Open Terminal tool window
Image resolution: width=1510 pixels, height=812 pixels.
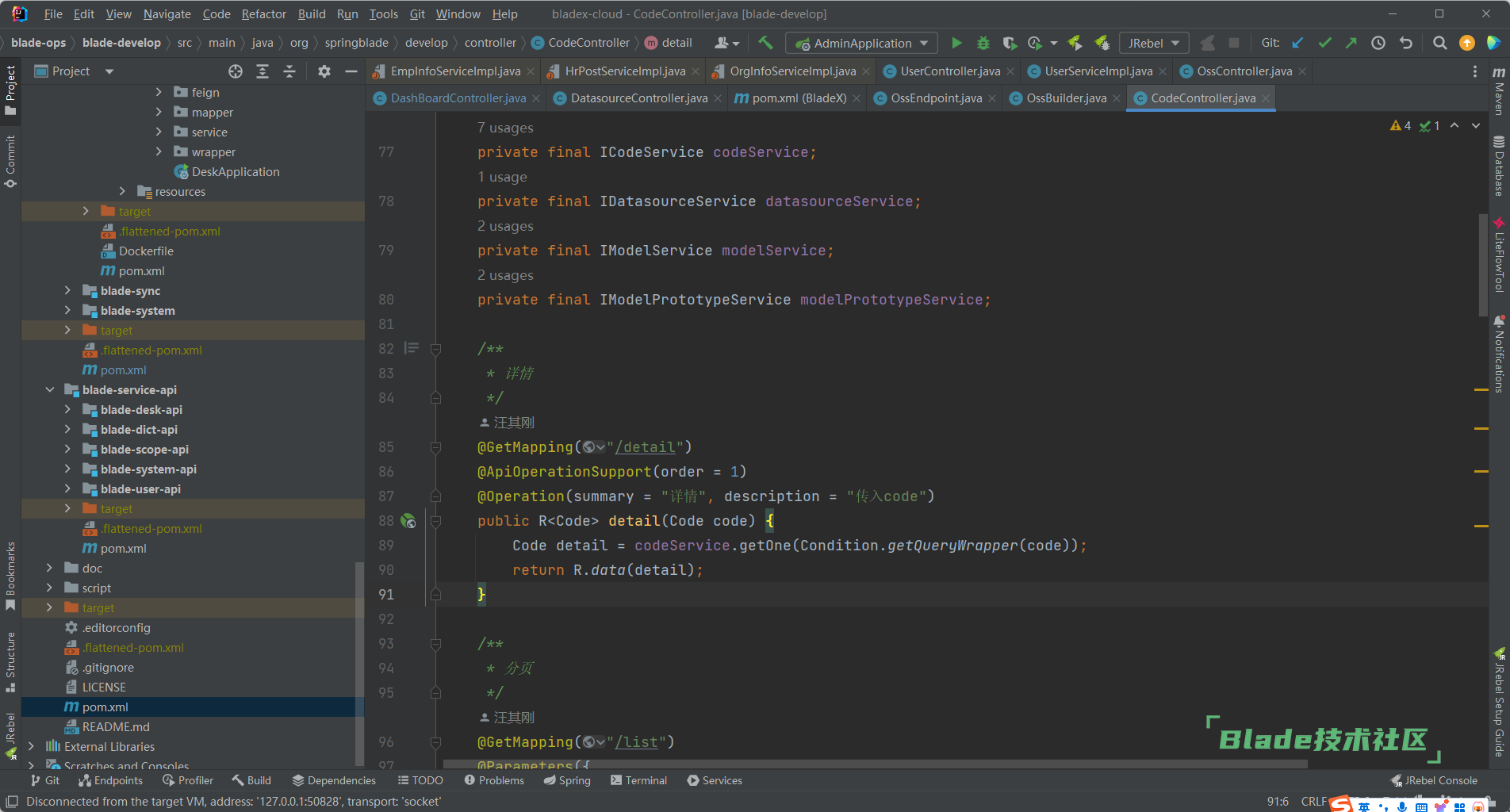(638, 781)
